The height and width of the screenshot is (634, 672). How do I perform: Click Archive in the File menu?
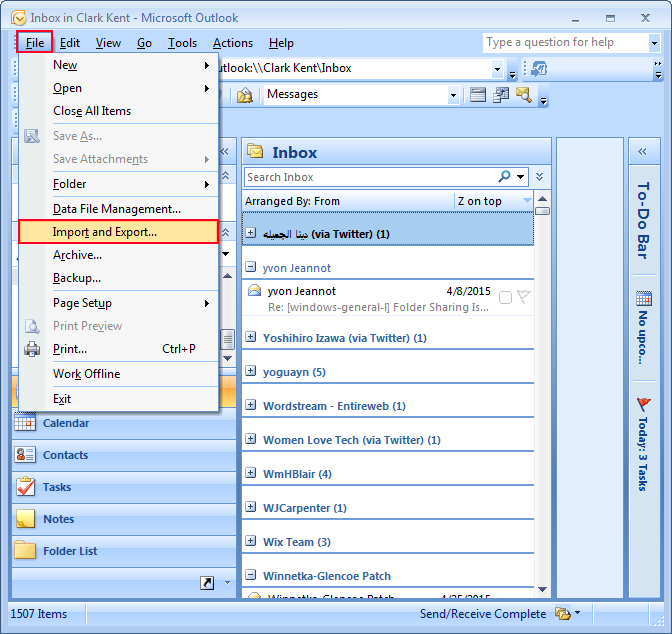[119, 255]
